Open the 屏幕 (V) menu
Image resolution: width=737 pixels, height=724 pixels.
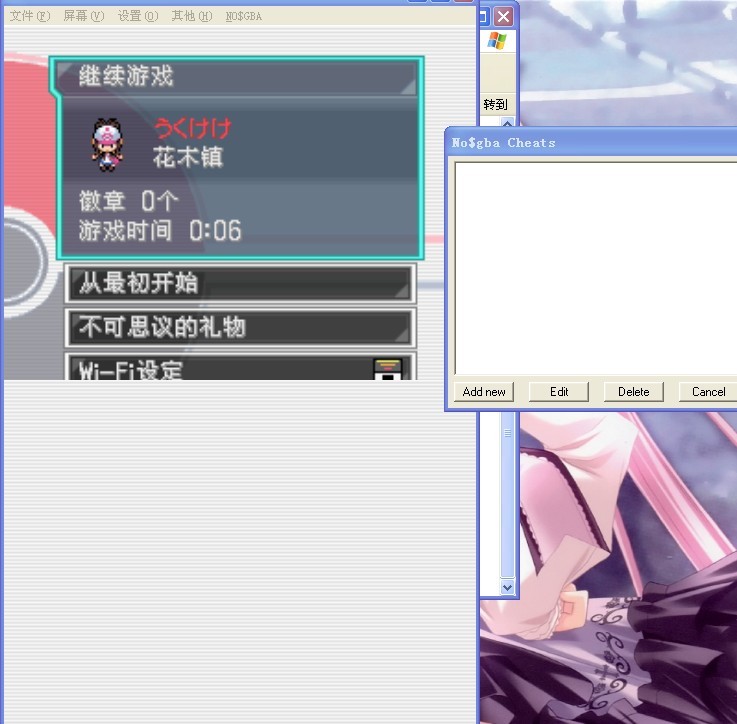84,16
